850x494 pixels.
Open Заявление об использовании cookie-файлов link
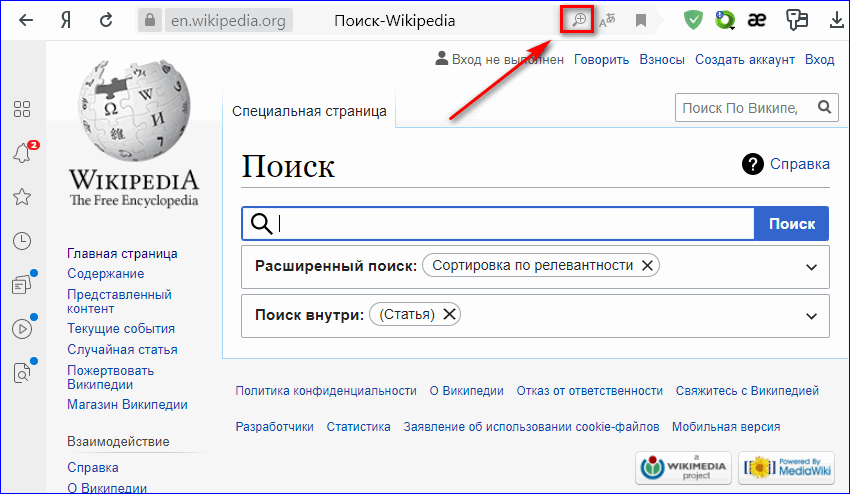coord(531,427)
